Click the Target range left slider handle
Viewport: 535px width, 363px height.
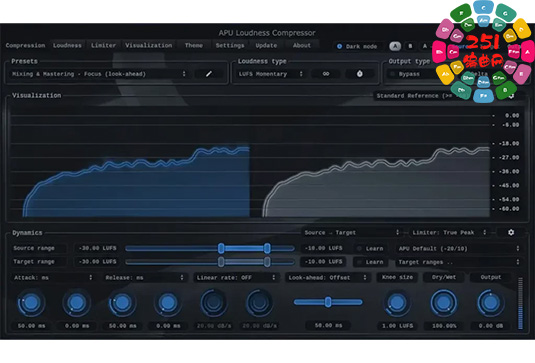(221, 262)
